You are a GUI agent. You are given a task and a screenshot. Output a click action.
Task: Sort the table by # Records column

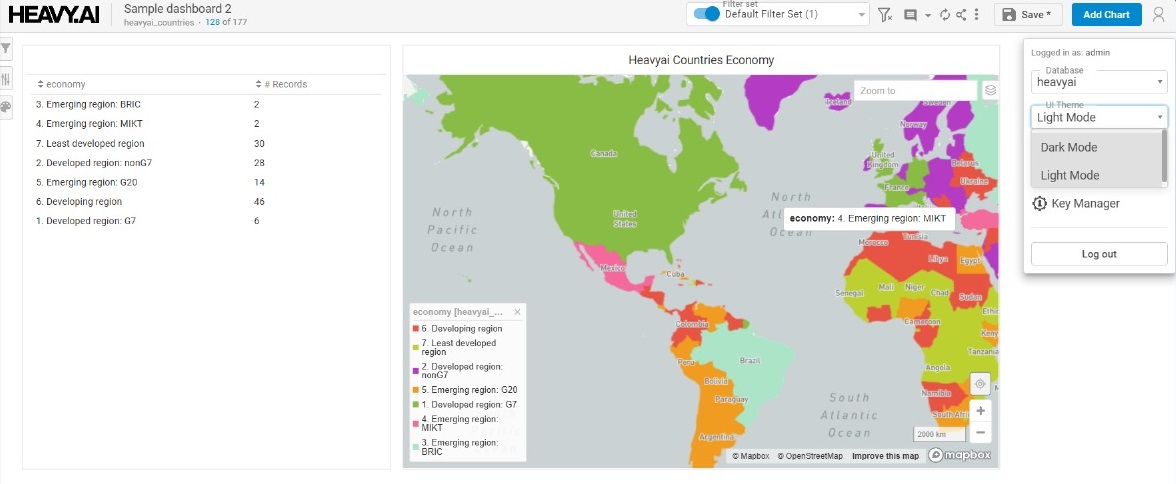coord(280,84)
